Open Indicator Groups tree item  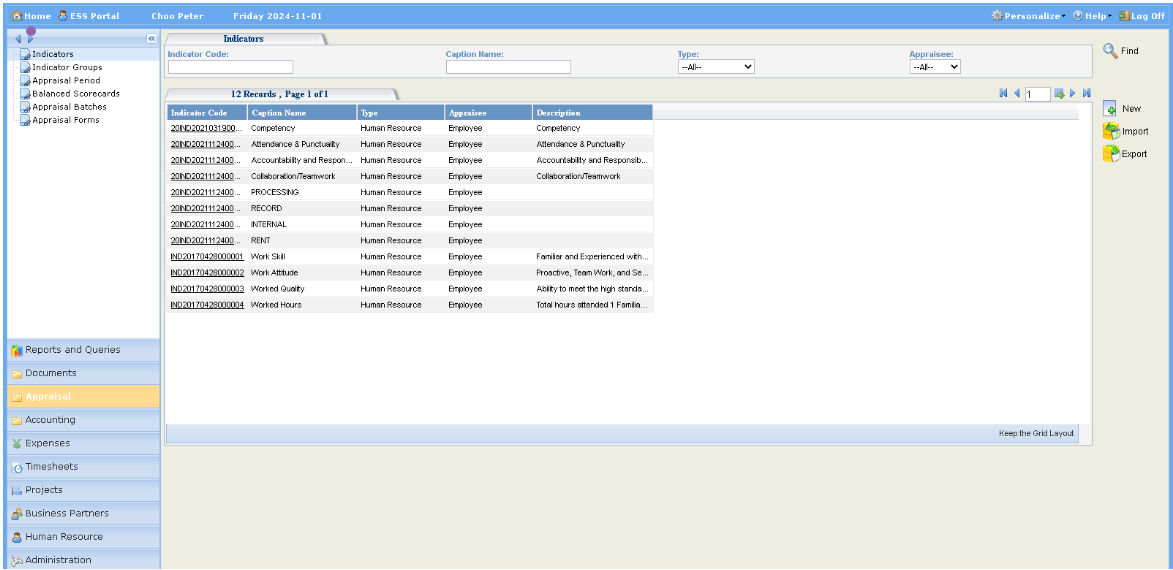pos(67,67)
